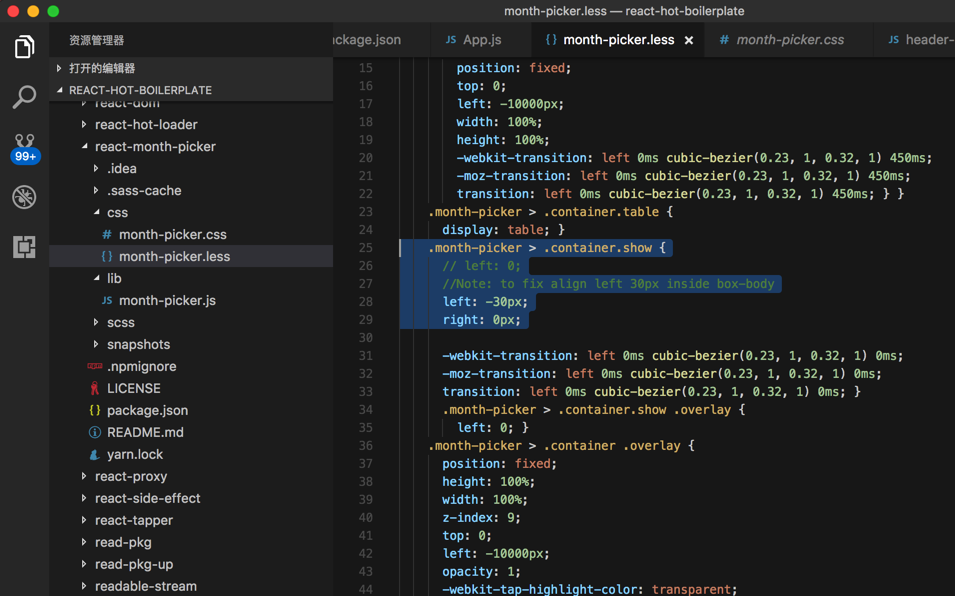The image size is (955, 596).
Task: Close the month-picker.less tab
Action: pos(688,41)
